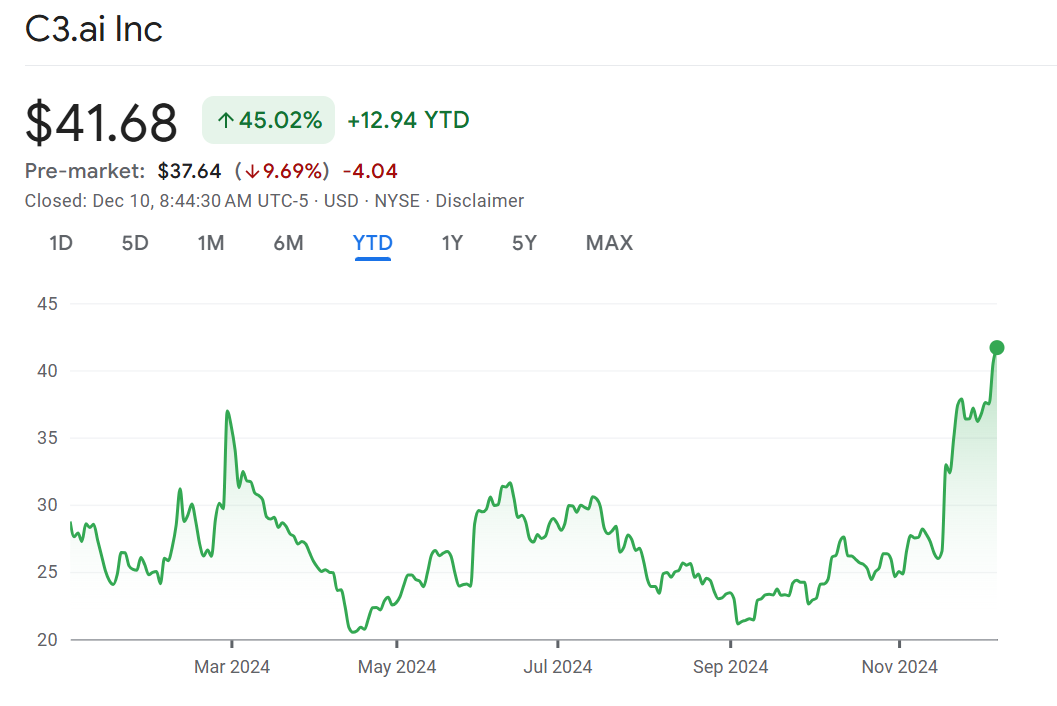Show the 1M price history

211,243
